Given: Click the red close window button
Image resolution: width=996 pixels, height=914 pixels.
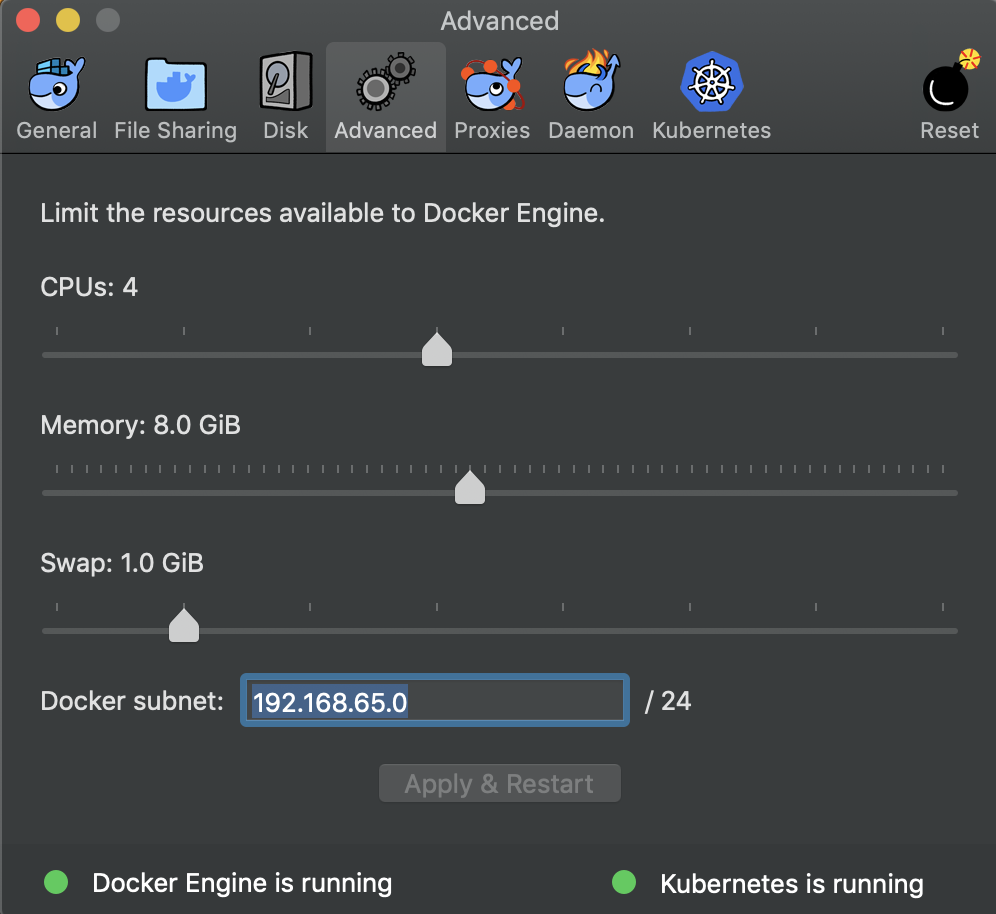Looking at the screenshot, I should pos(28,20).
